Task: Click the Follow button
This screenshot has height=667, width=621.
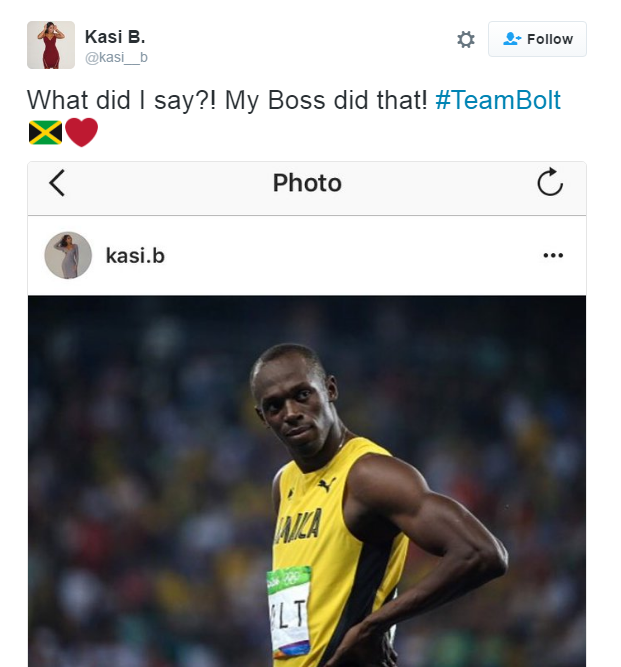Action: (537, 39)
